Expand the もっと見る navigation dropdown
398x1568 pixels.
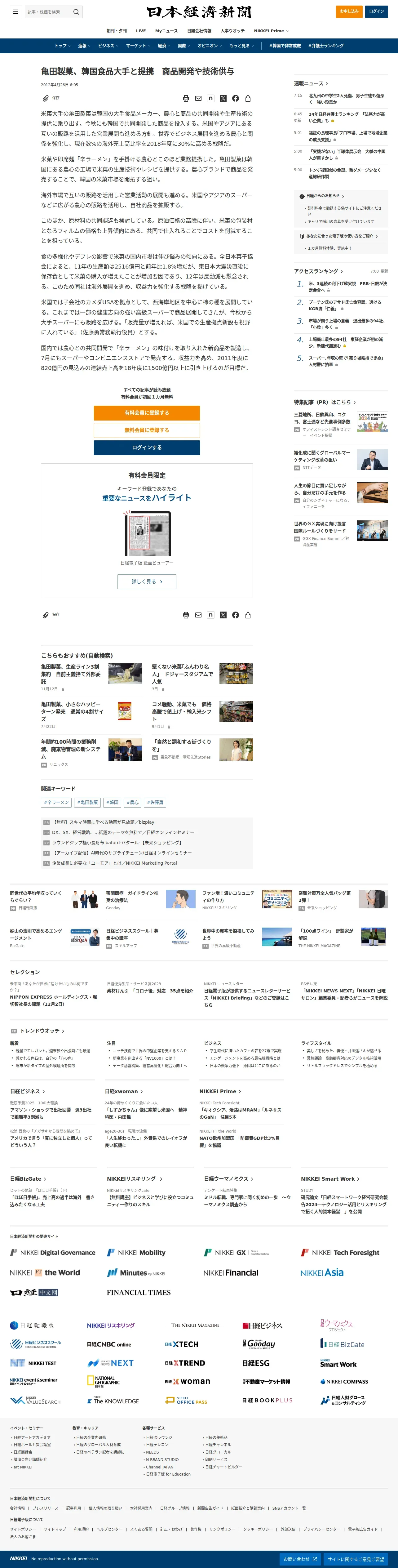(241, 46)
